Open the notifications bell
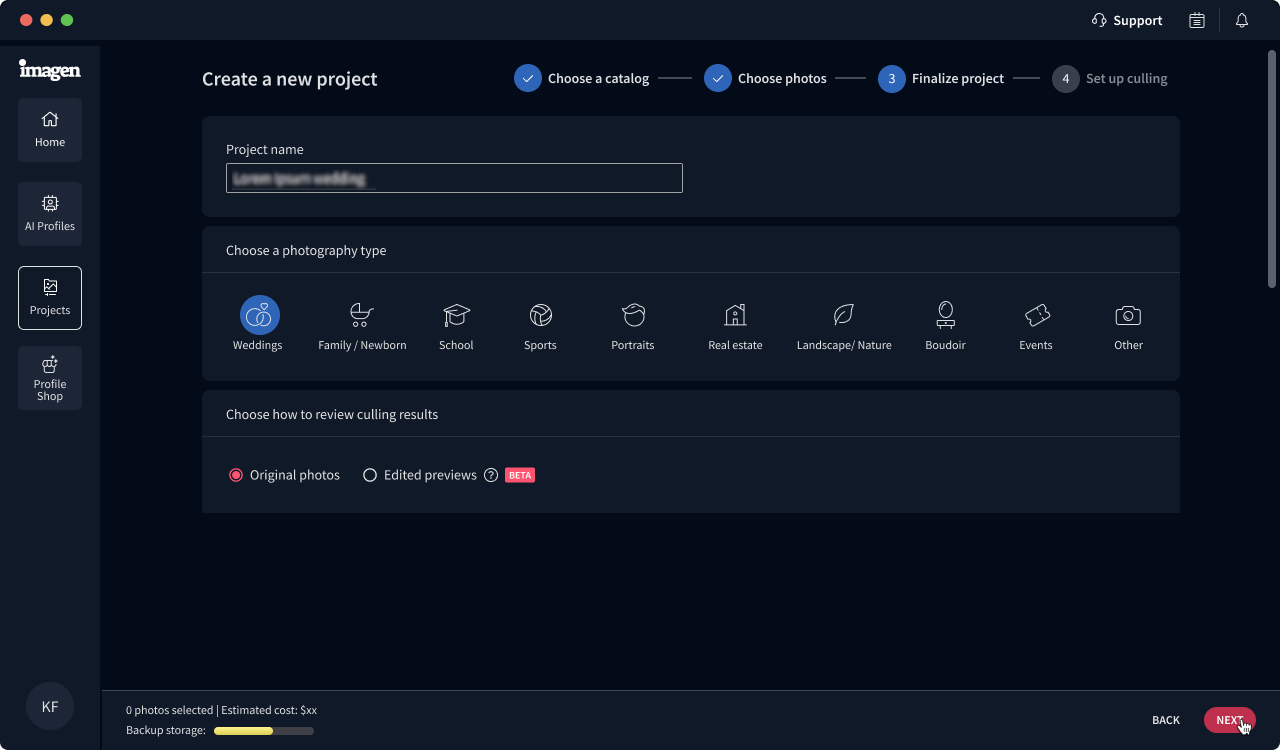Screen dimensions: 1280x750 [x=1242, y=20]
